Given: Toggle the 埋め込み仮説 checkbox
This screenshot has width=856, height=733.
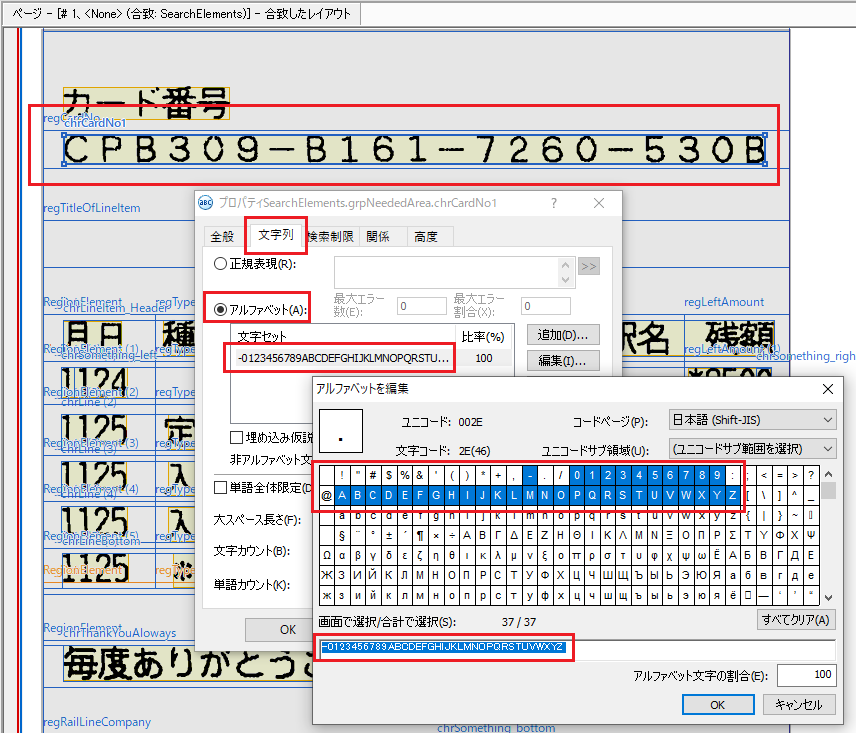Looking at the screenshot, I should click(236, 437).
